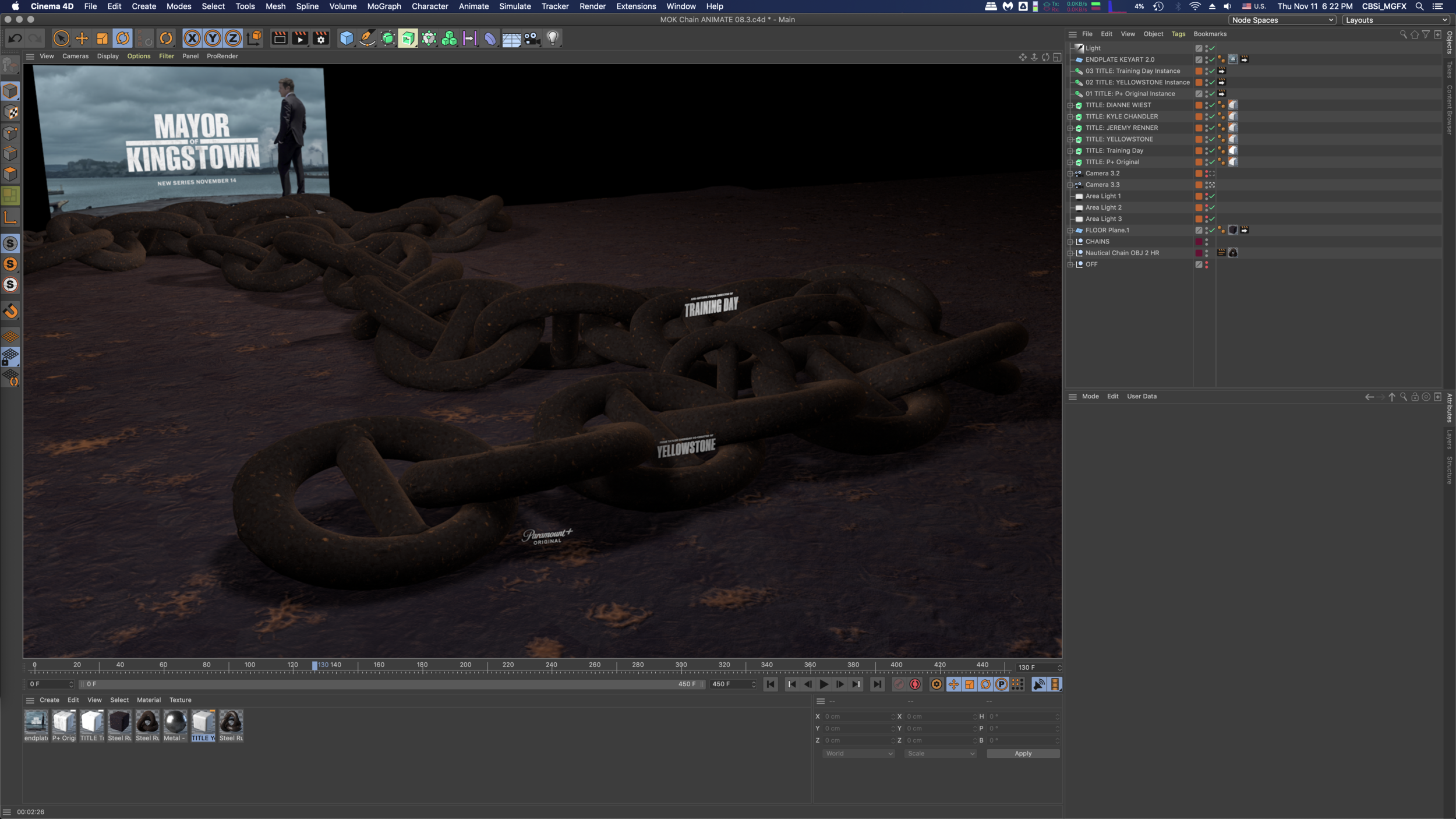Select the Live Selection tool
This screenshot has height=819, width=1456.
61,38
